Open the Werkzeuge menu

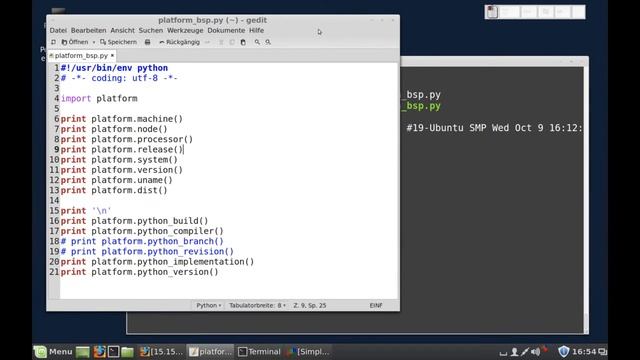point(185,30)
